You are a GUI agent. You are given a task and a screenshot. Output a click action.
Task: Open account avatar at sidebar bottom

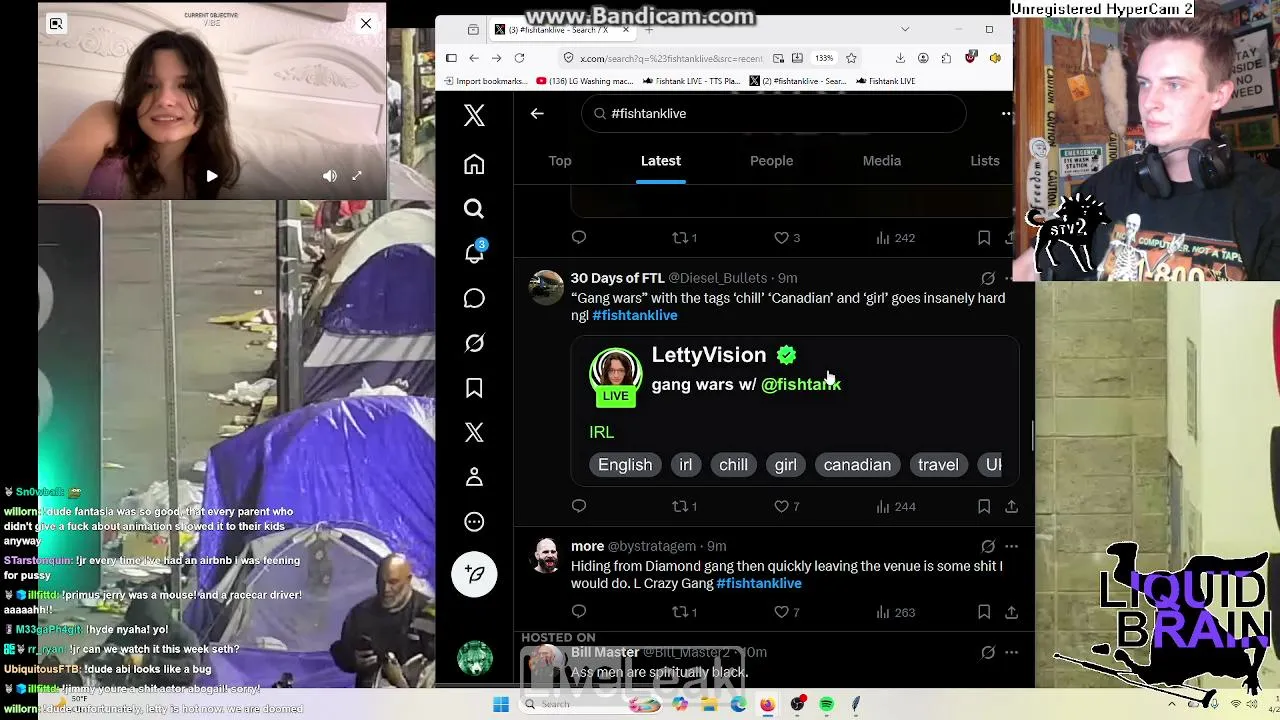(474, 658)
